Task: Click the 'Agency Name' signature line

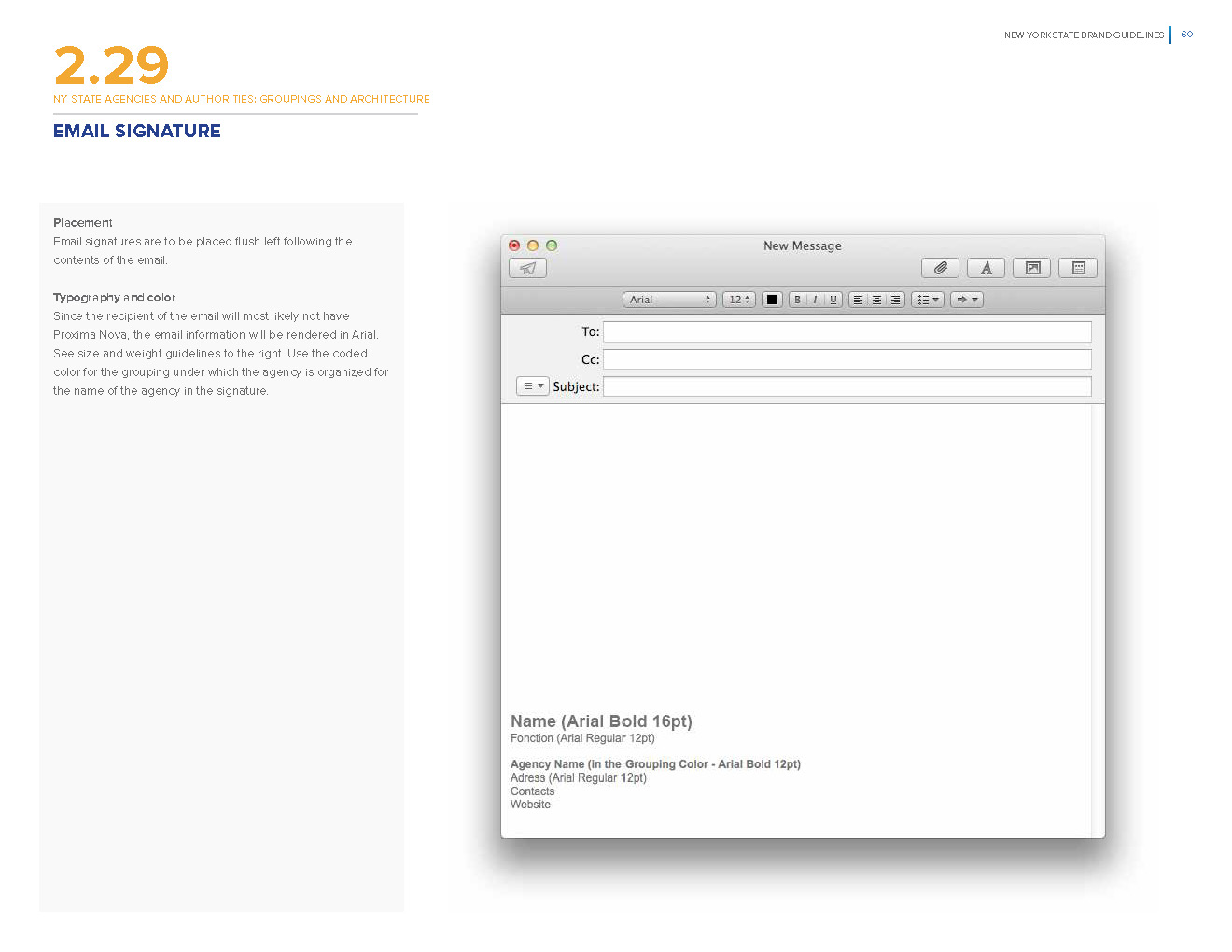Action: pos(655,764)
